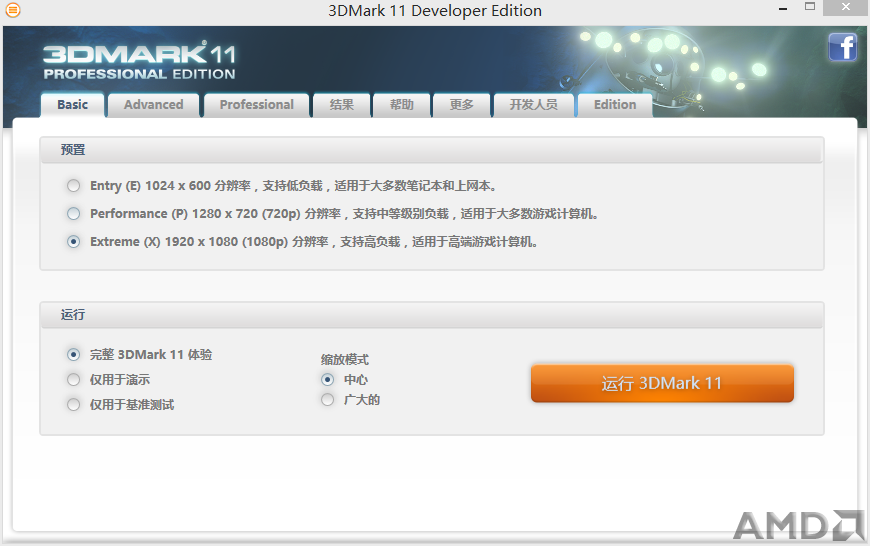This screenshot has height=546, width=870.
Task: Open the 开发人员 tab
Action: [534, 105]
